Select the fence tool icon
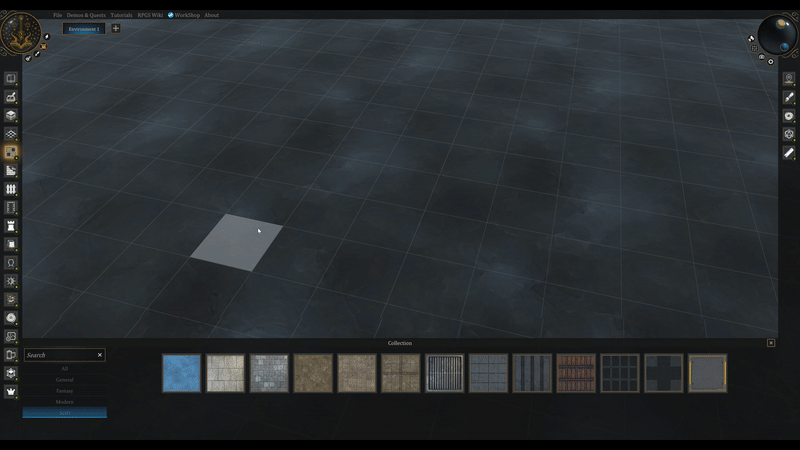Viewport: 800px width, 450px height. point(11,189)
